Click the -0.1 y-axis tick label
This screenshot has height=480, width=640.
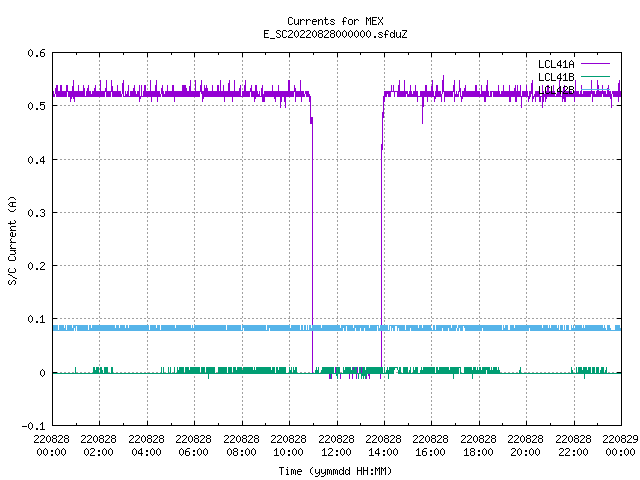click(x=33, y=426)
